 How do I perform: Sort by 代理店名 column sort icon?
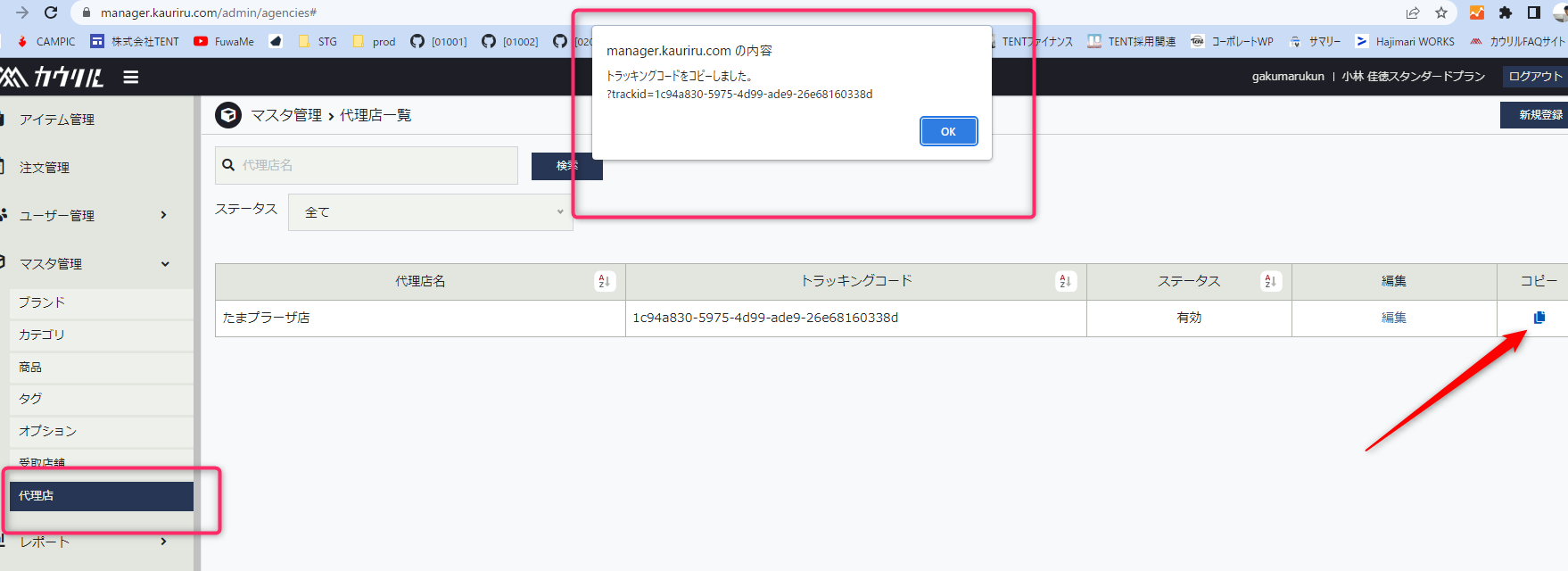coord(604,281)
